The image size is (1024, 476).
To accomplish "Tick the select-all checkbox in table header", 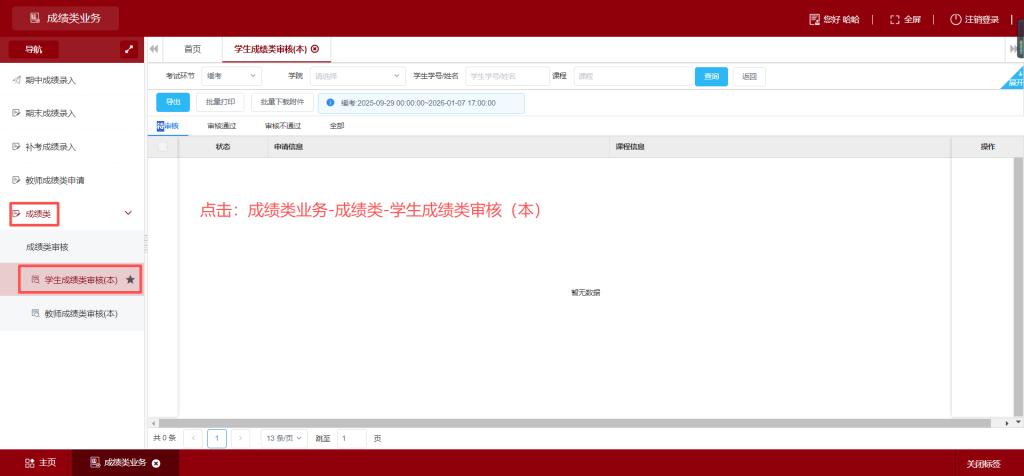I will pyautogui.click(x=163, y=147).
